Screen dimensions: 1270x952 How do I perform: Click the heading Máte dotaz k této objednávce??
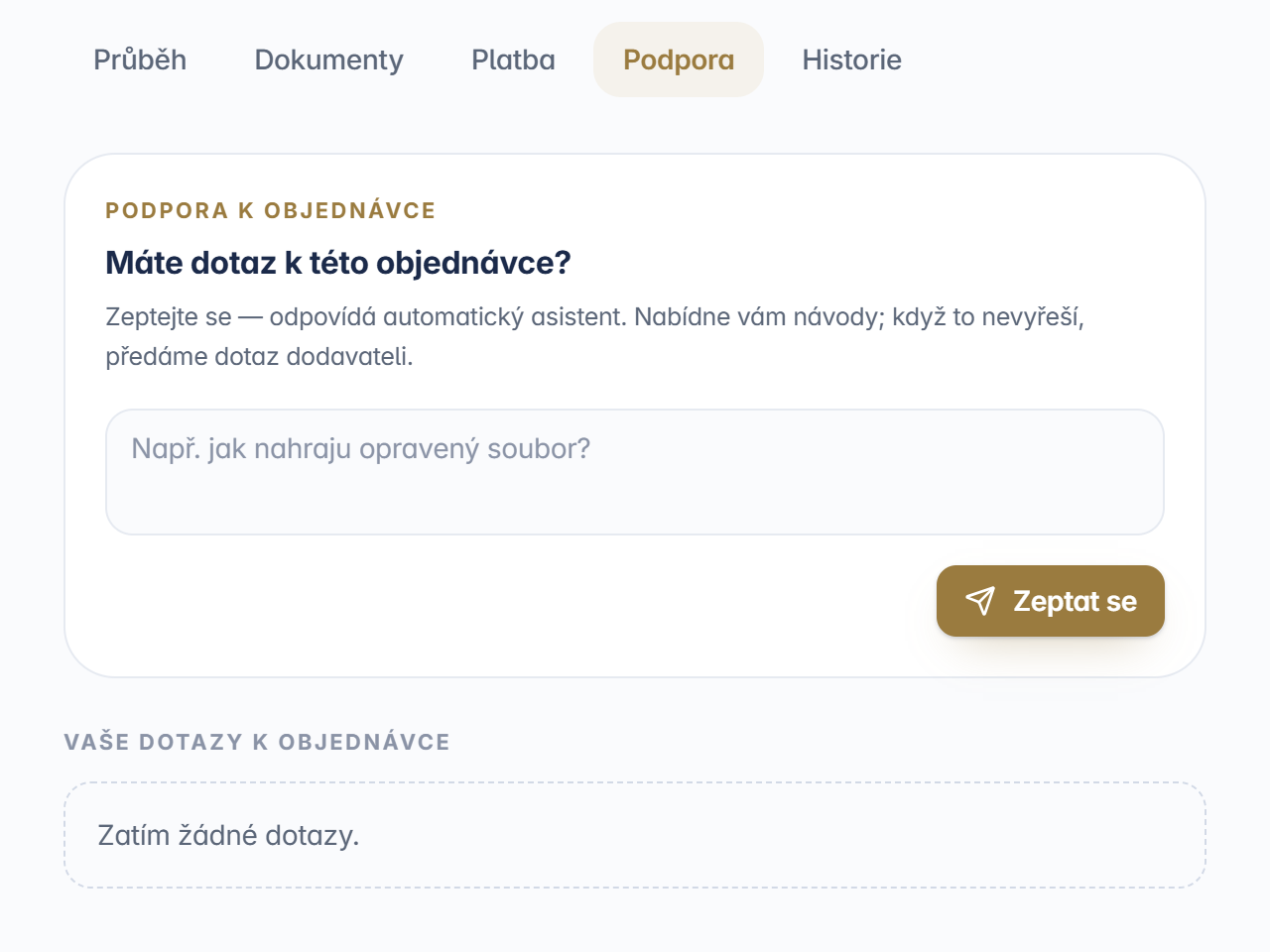(338, 263)
